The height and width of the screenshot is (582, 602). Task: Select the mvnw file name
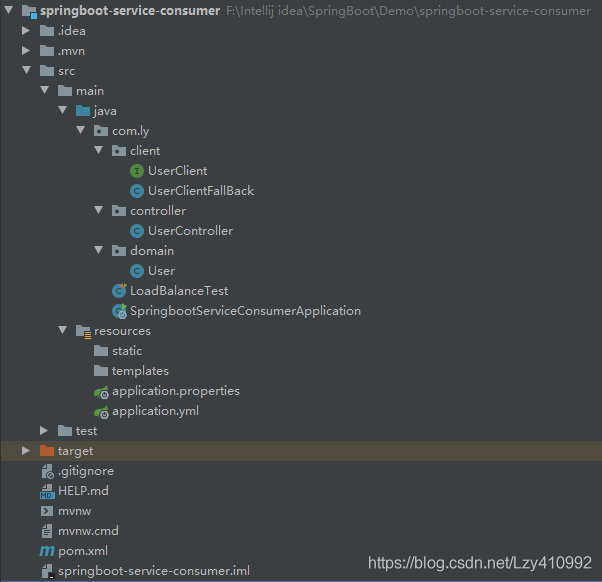74,511
